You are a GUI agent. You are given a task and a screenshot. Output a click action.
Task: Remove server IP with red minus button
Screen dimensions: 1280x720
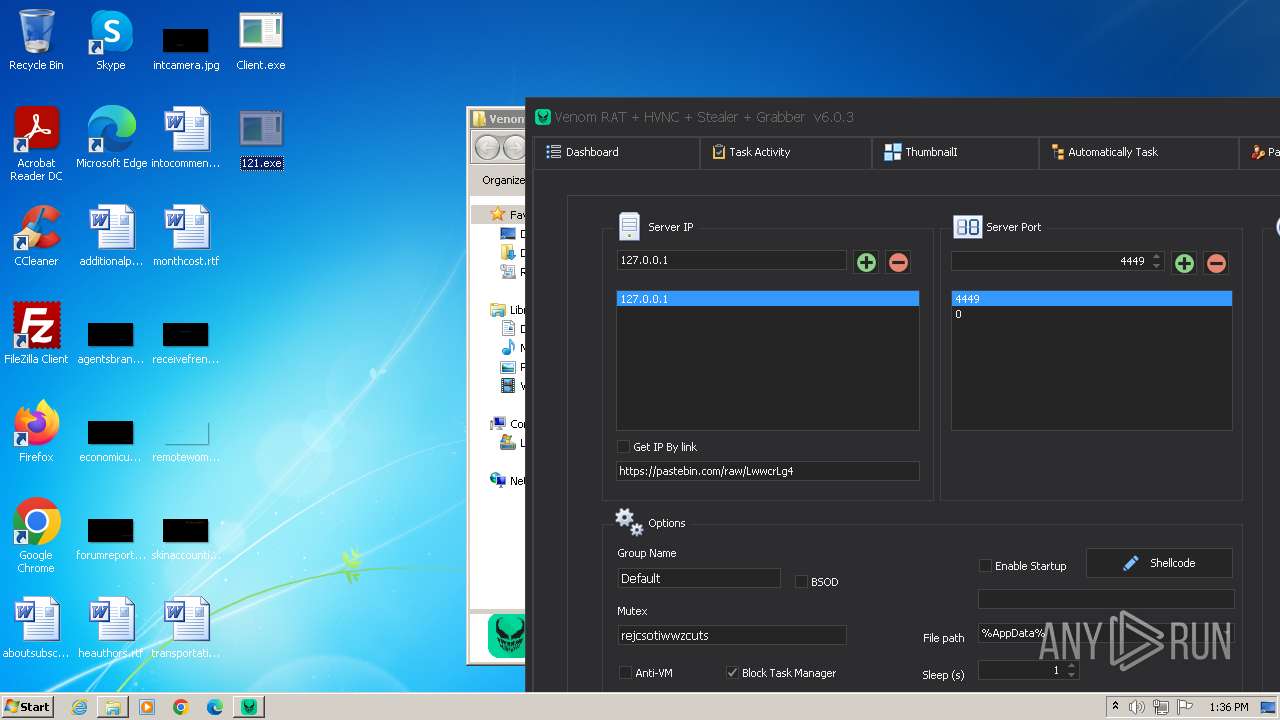click(x=898, y=262)
